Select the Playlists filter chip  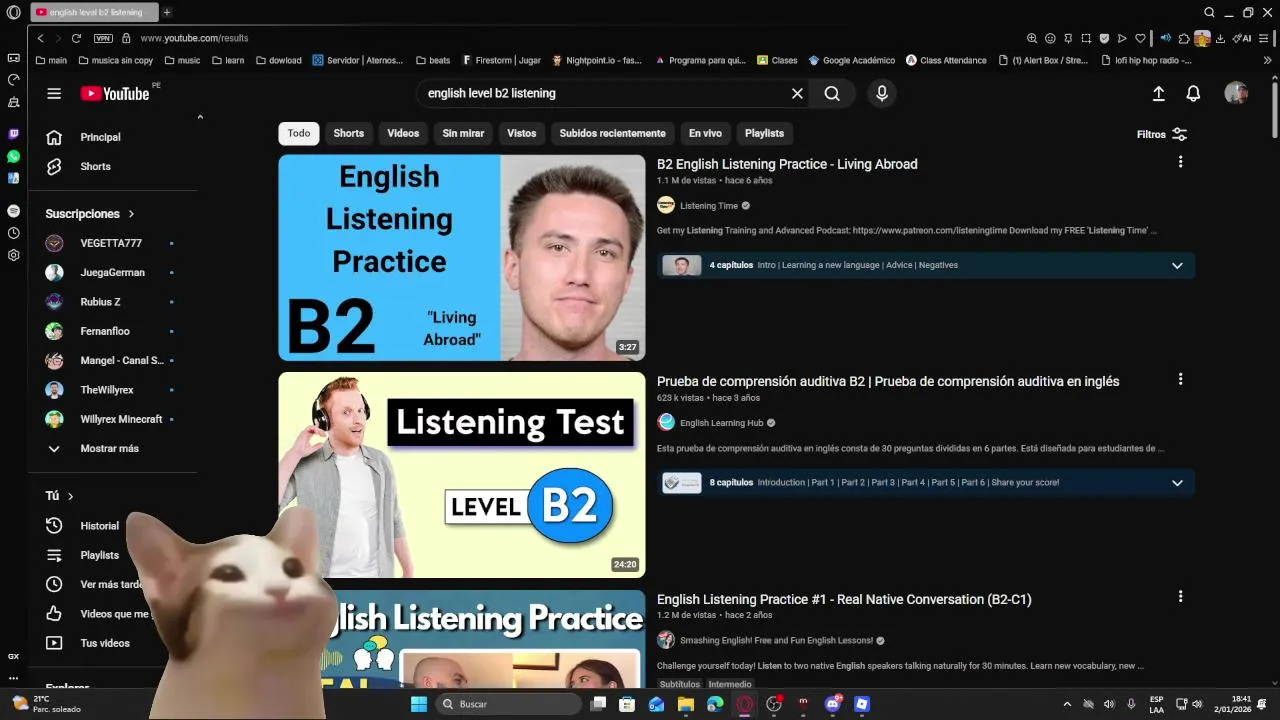pyautogui.click(x=764, y=133)
